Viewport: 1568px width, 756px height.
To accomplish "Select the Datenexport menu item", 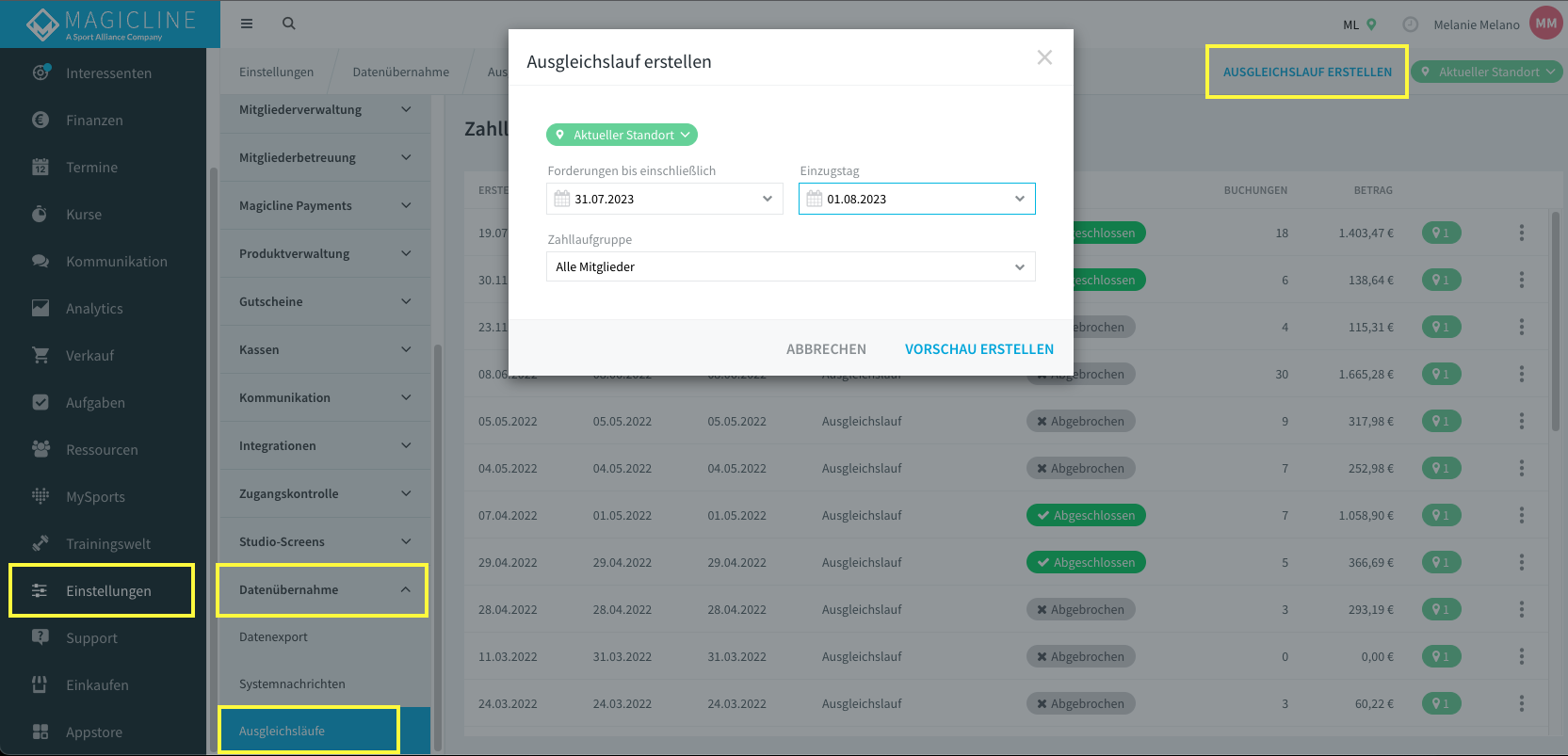I will click(273, 636).
